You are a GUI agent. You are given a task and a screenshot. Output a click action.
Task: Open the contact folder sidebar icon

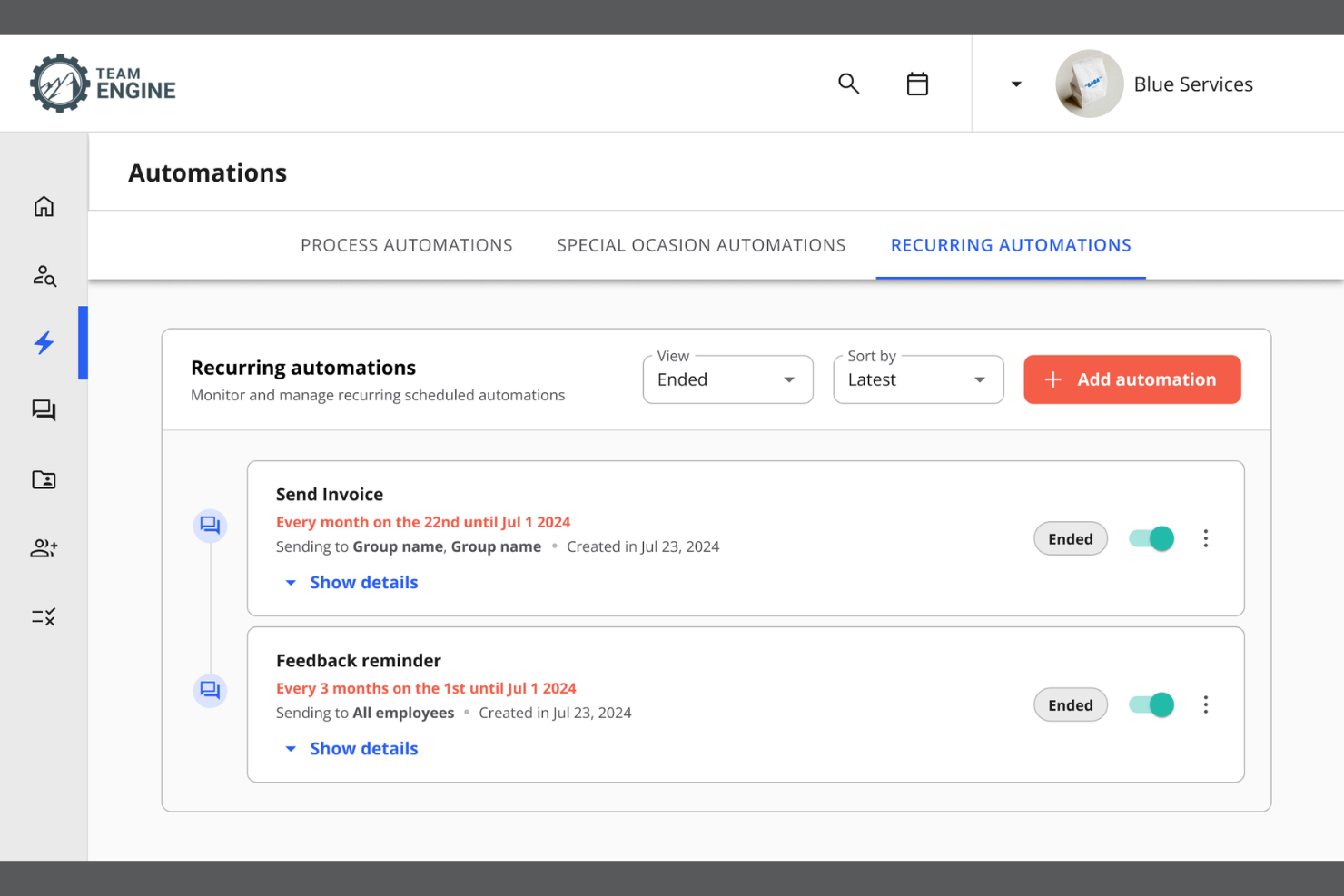(x=44, y=479)
